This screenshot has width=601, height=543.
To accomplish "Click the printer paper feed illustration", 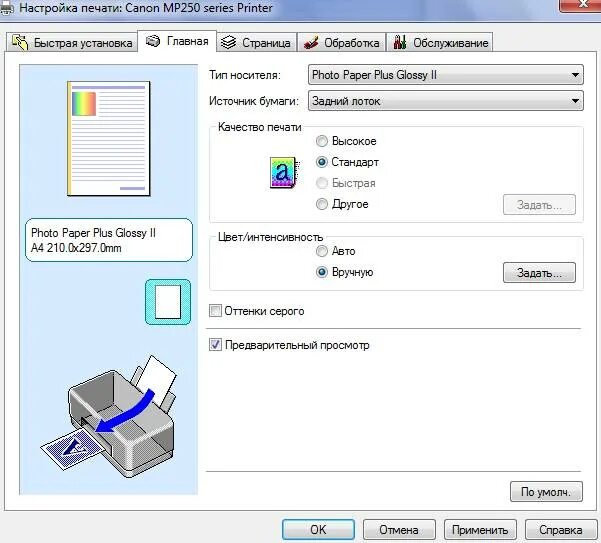I will (x=109, y=415).
